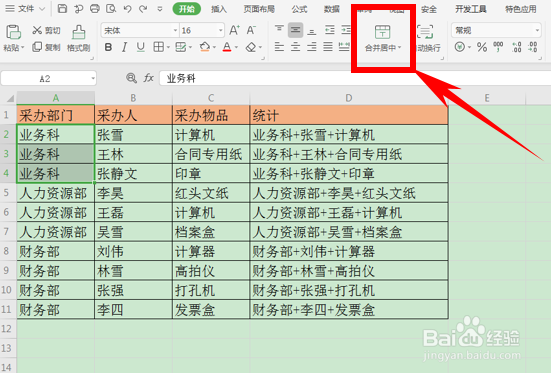The image size is (551, 375).
Task: Switch to the 开发工具 tab
Action: pos(471,9)
